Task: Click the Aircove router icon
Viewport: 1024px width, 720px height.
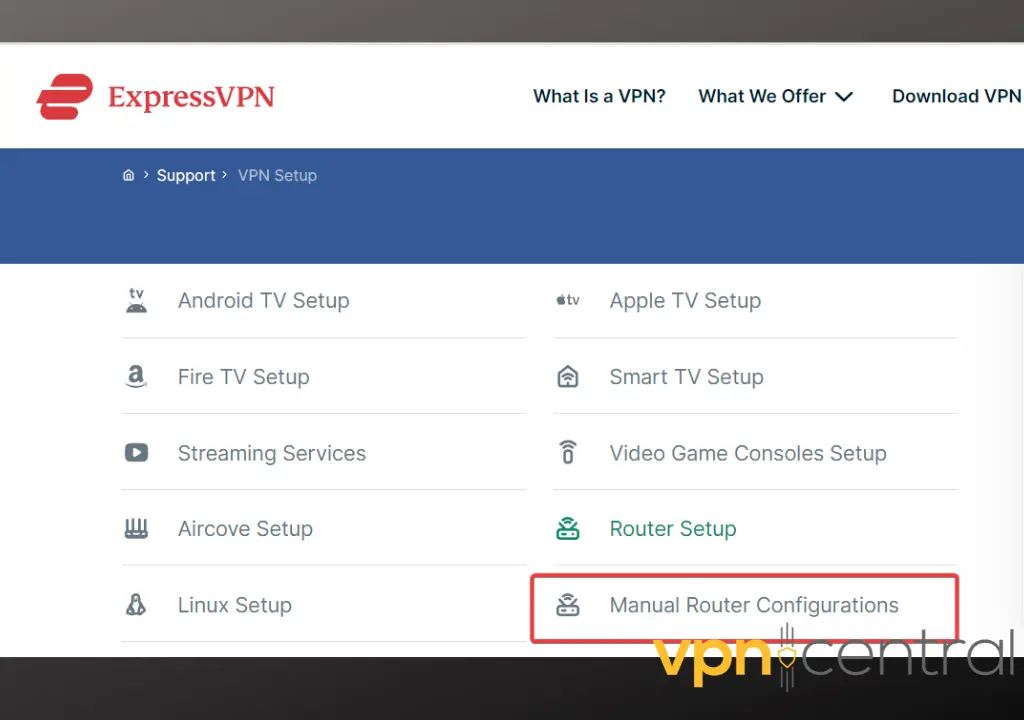Action: pyautogui.click(x=136, y=529)
